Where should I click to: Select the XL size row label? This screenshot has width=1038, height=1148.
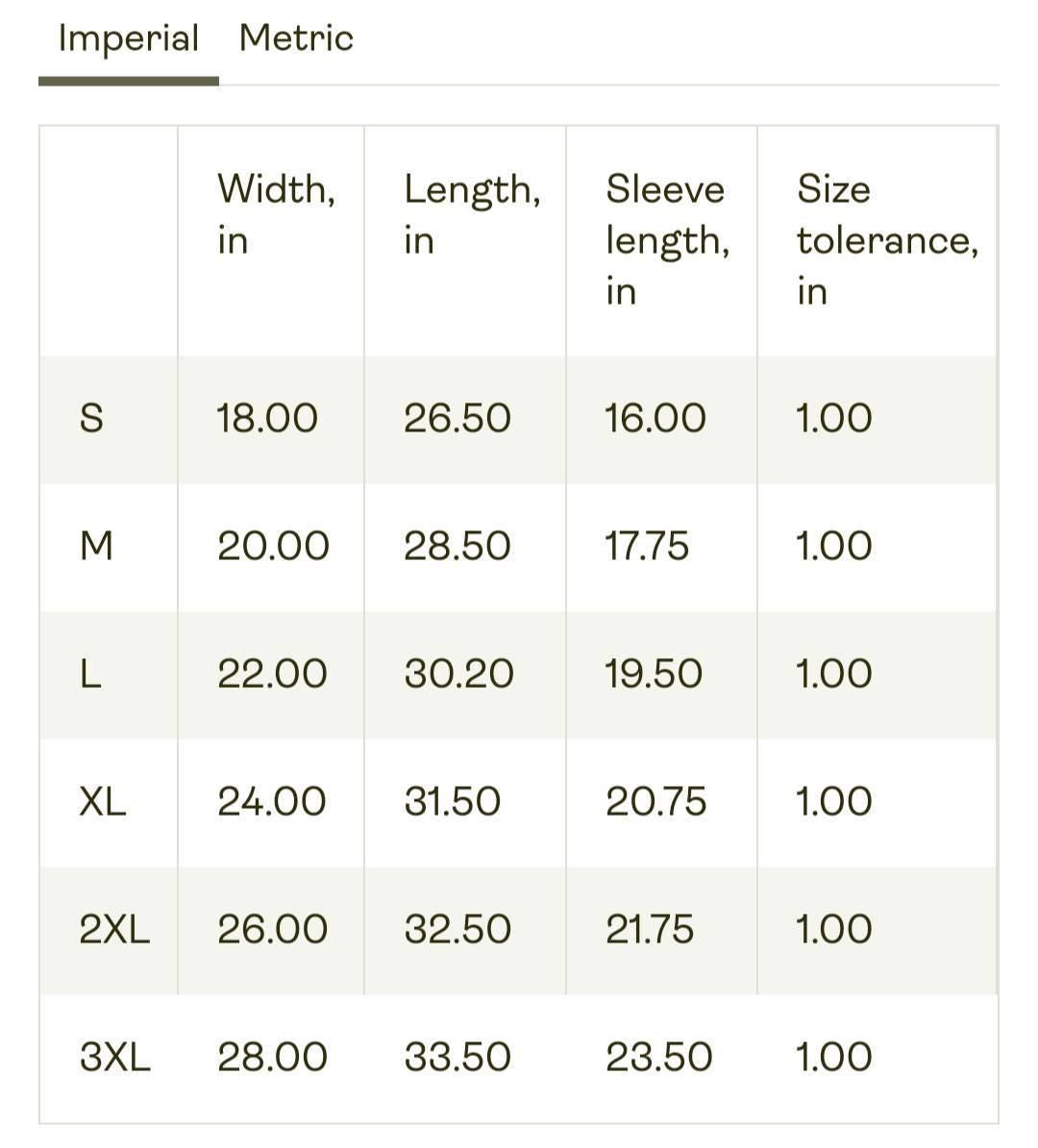tap(103, 801)
